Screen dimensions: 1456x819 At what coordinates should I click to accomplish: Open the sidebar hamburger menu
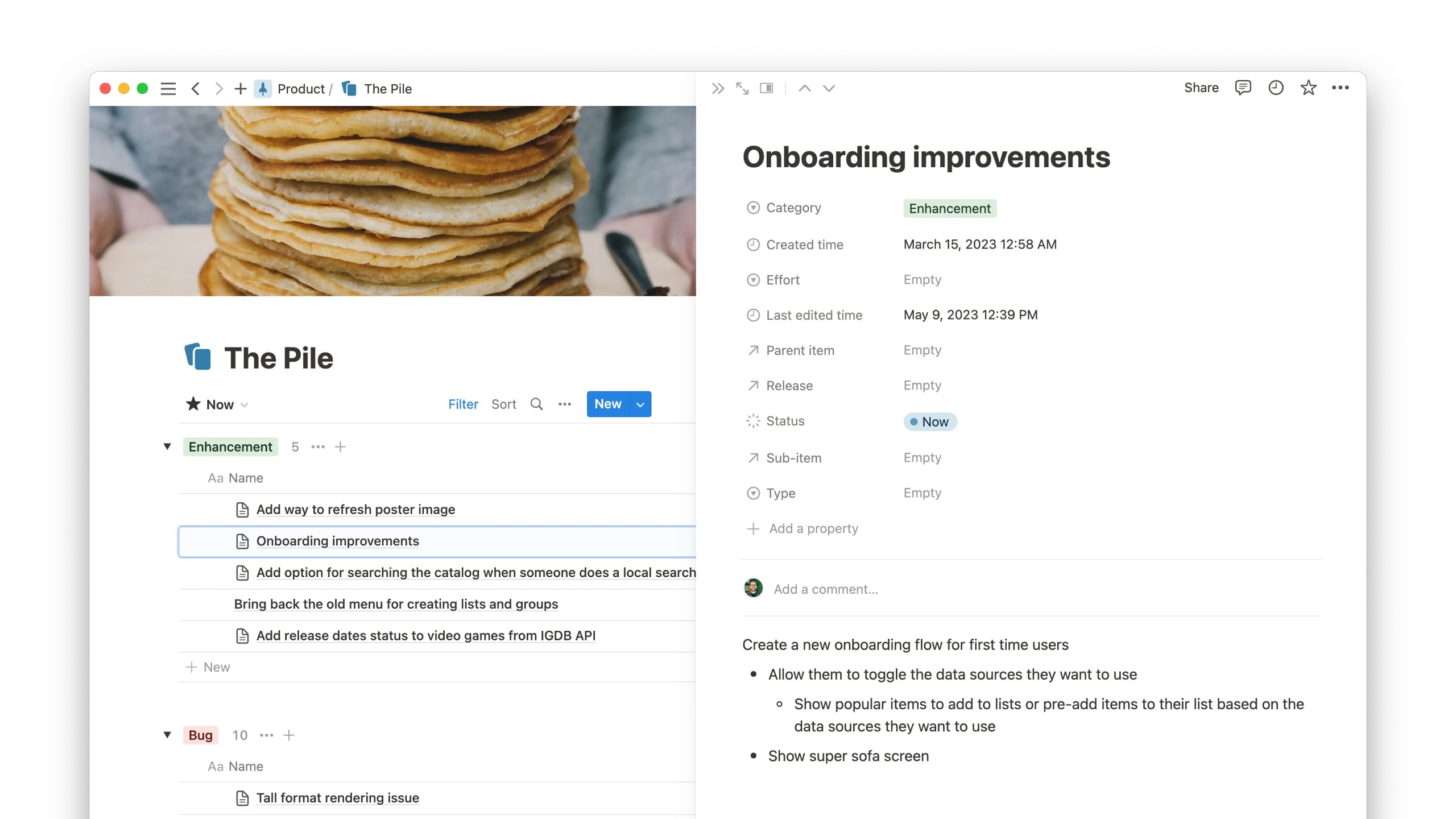168,89
